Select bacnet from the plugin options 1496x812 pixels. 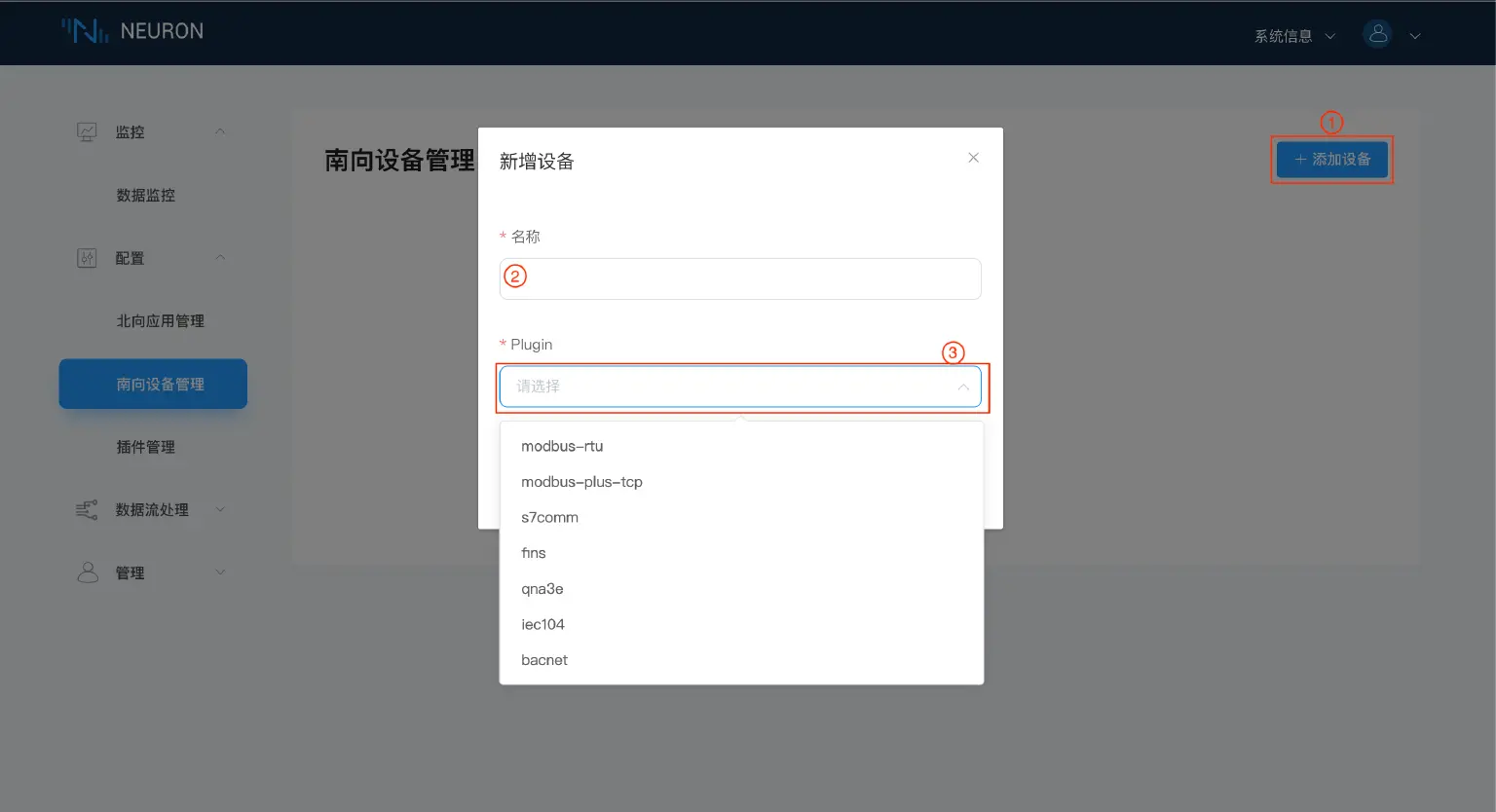coord(543,659)
